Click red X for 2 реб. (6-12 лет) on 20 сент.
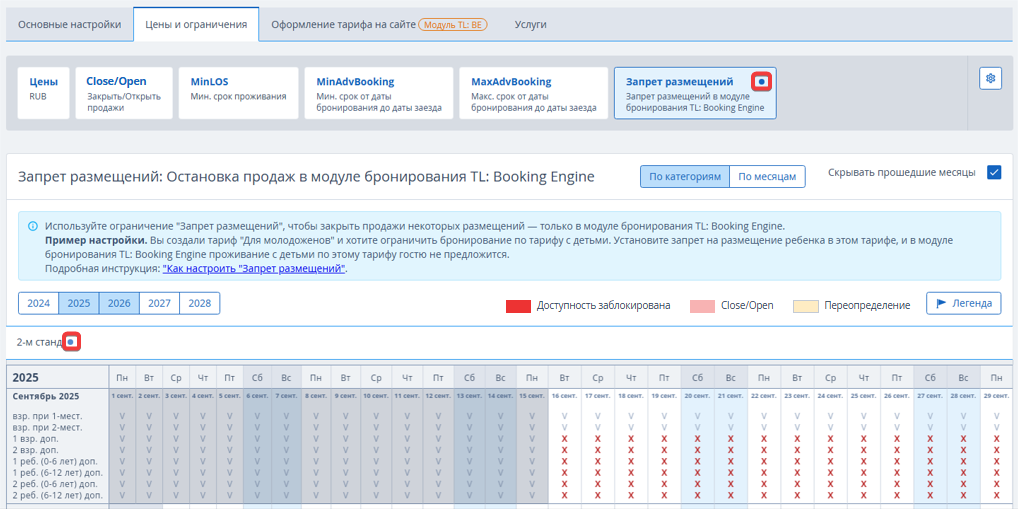 [698, 495]
